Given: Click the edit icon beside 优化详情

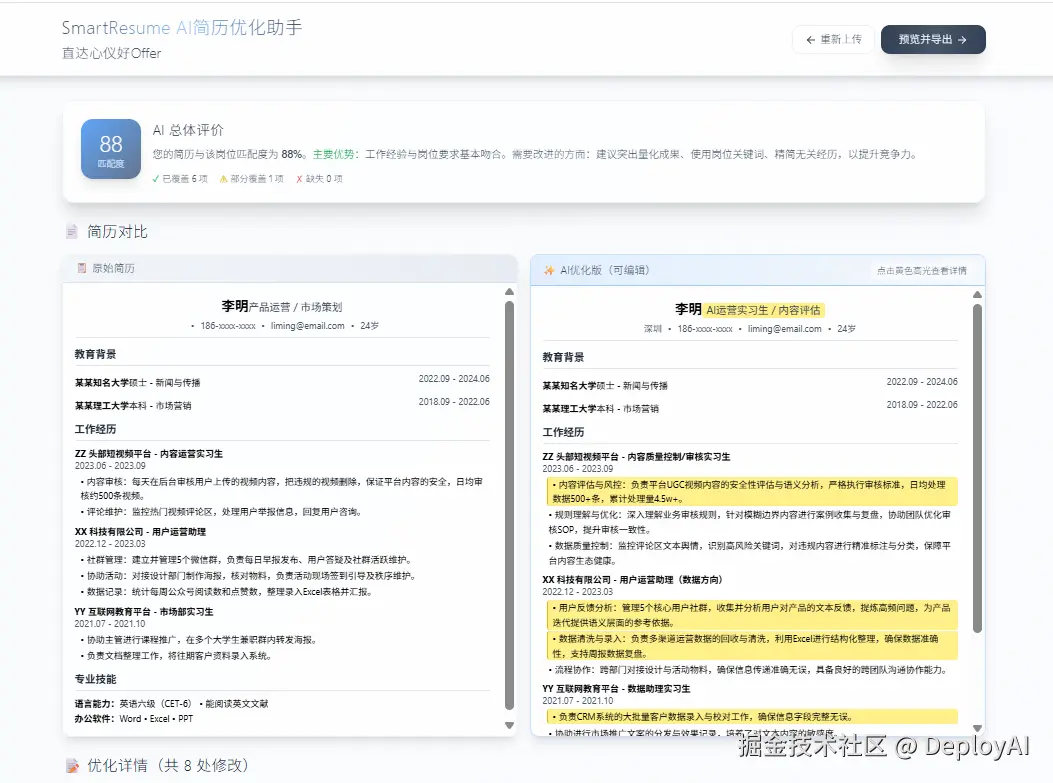Looking at the screenshot, I should pos(73,766).
